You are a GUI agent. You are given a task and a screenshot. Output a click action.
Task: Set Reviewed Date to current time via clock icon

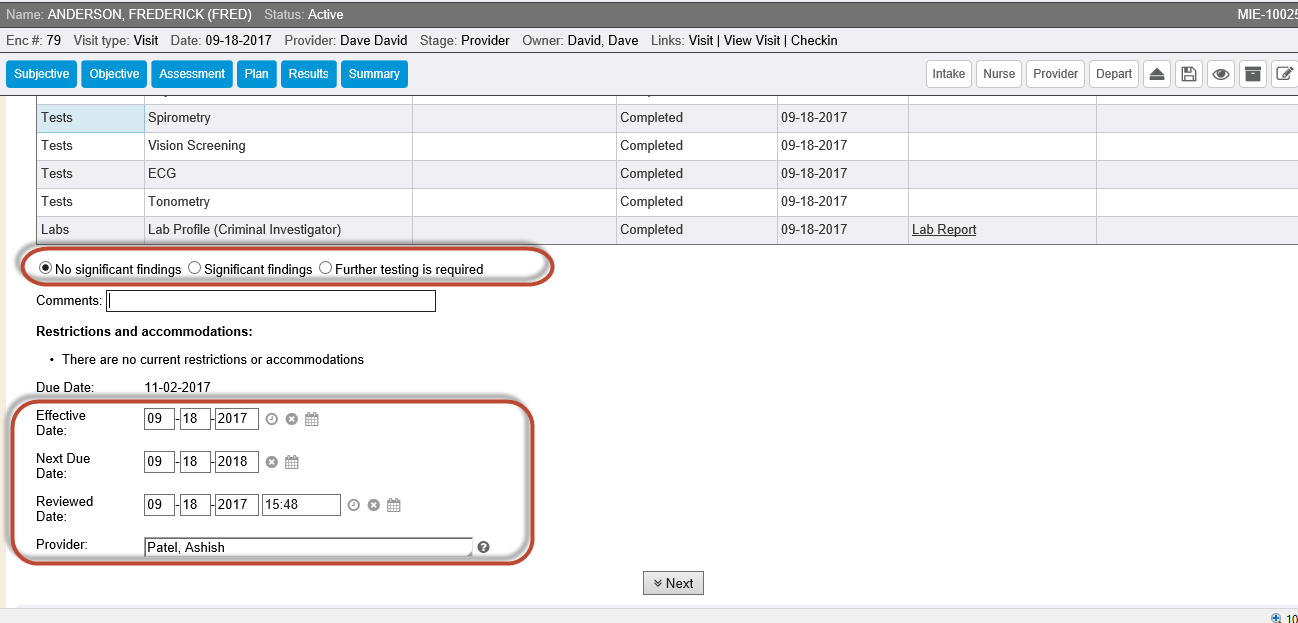coord(353,505)
